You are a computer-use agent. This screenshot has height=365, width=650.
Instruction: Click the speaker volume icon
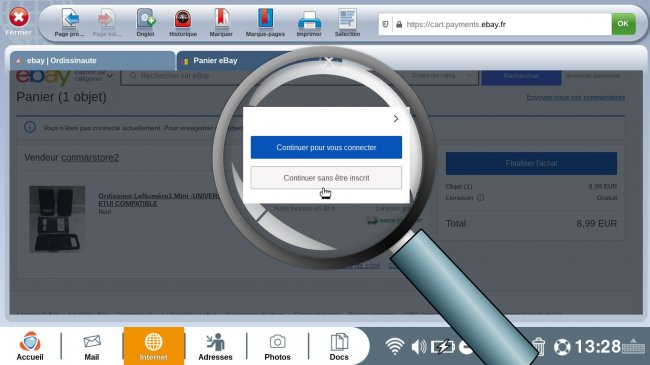pyautogui.click(x=419, y=346)
